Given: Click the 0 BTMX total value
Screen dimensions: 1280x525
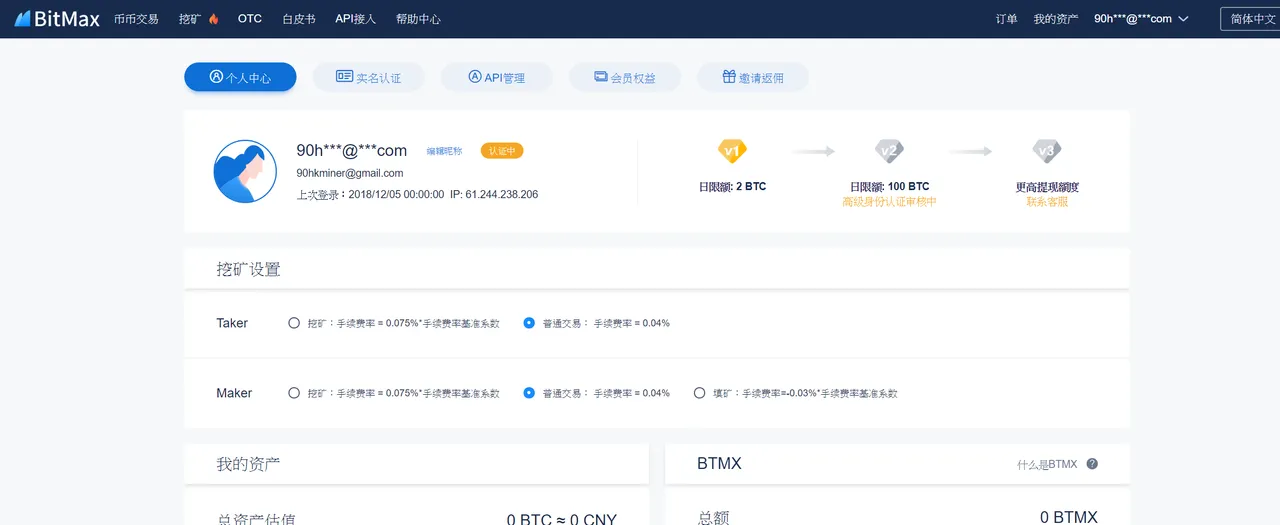Looking at the screenshot, I should tap(1069, 517).
